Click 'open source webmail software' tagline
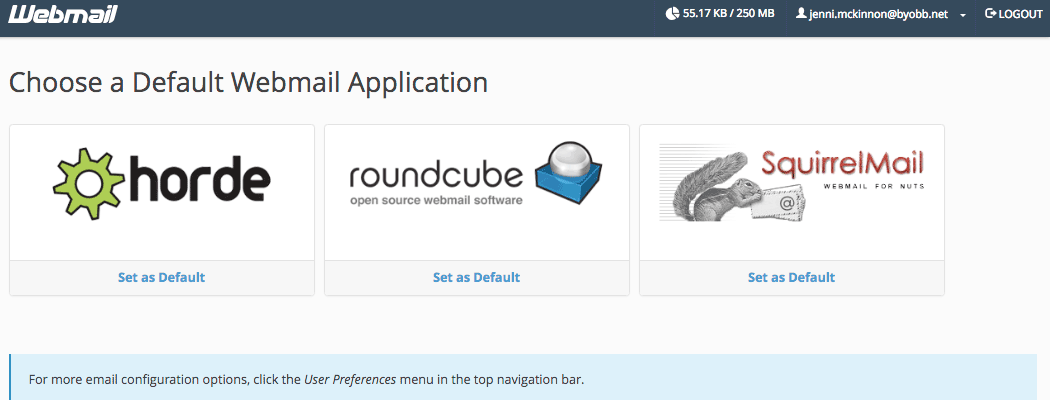This screenshot has width=1050, height=400. pos(436,200)
